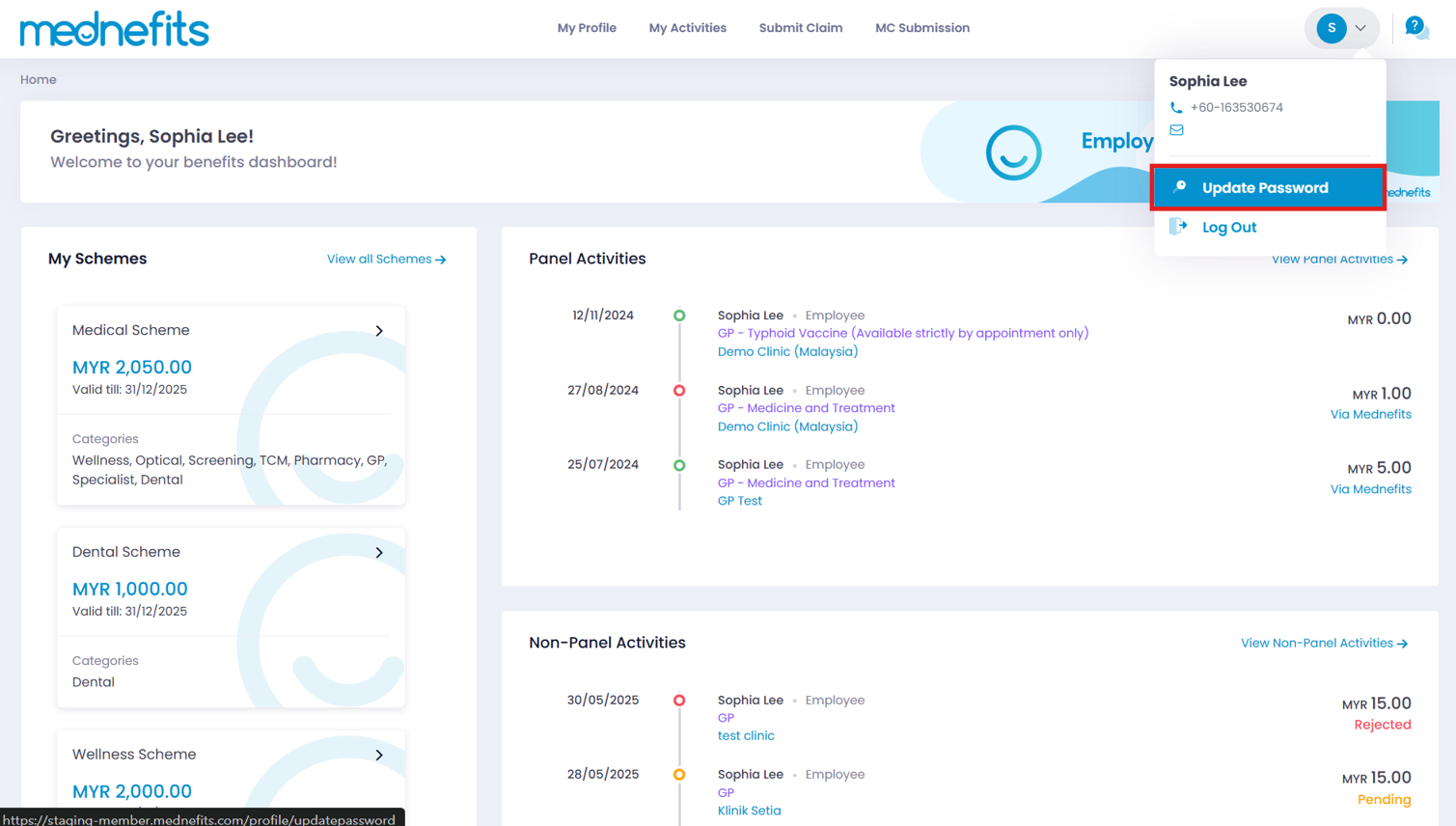Follow the View all Schemes link
1456x826 pixels.
coord(386,260)
